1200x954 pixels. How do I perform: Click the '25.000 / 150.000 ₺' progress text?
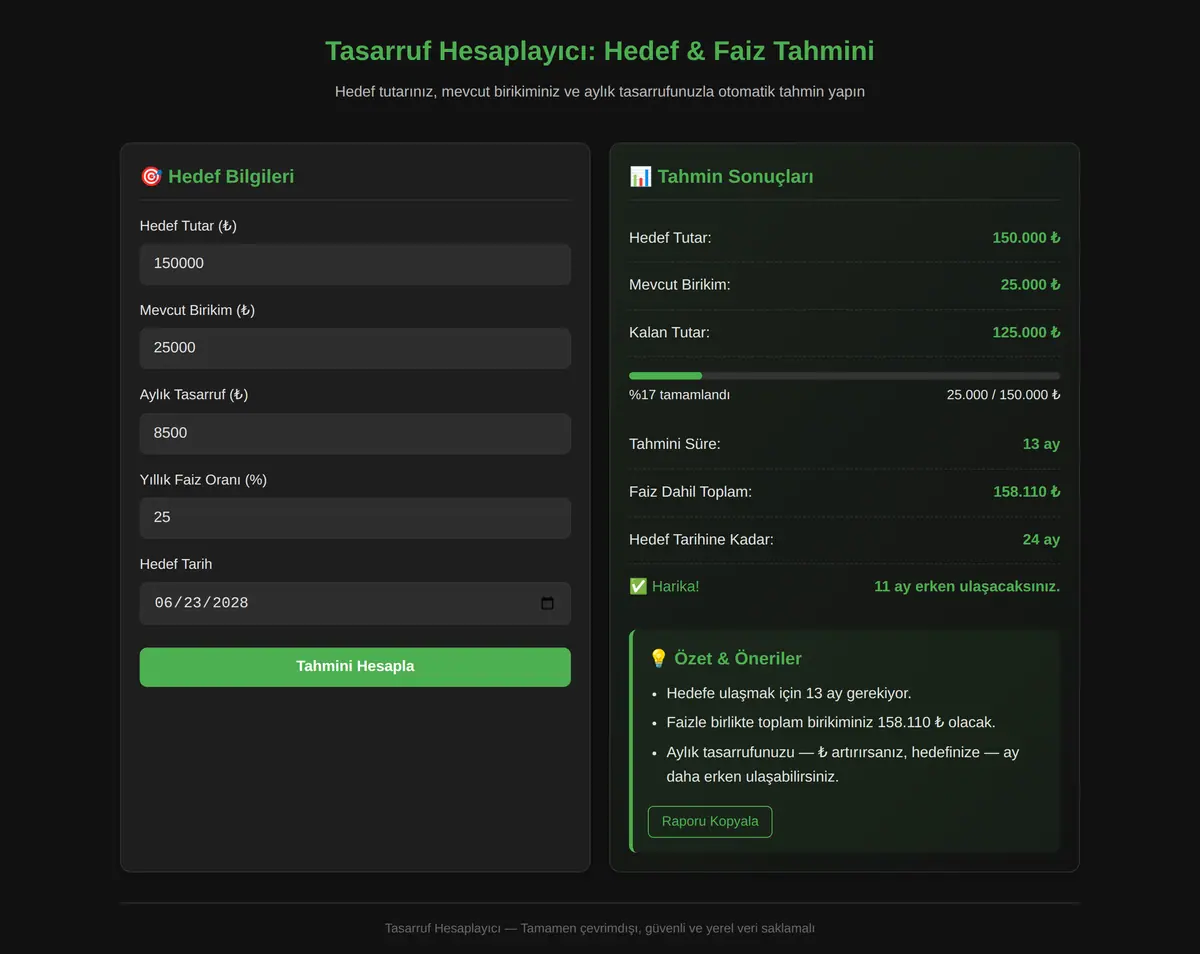click(1003, 395)
